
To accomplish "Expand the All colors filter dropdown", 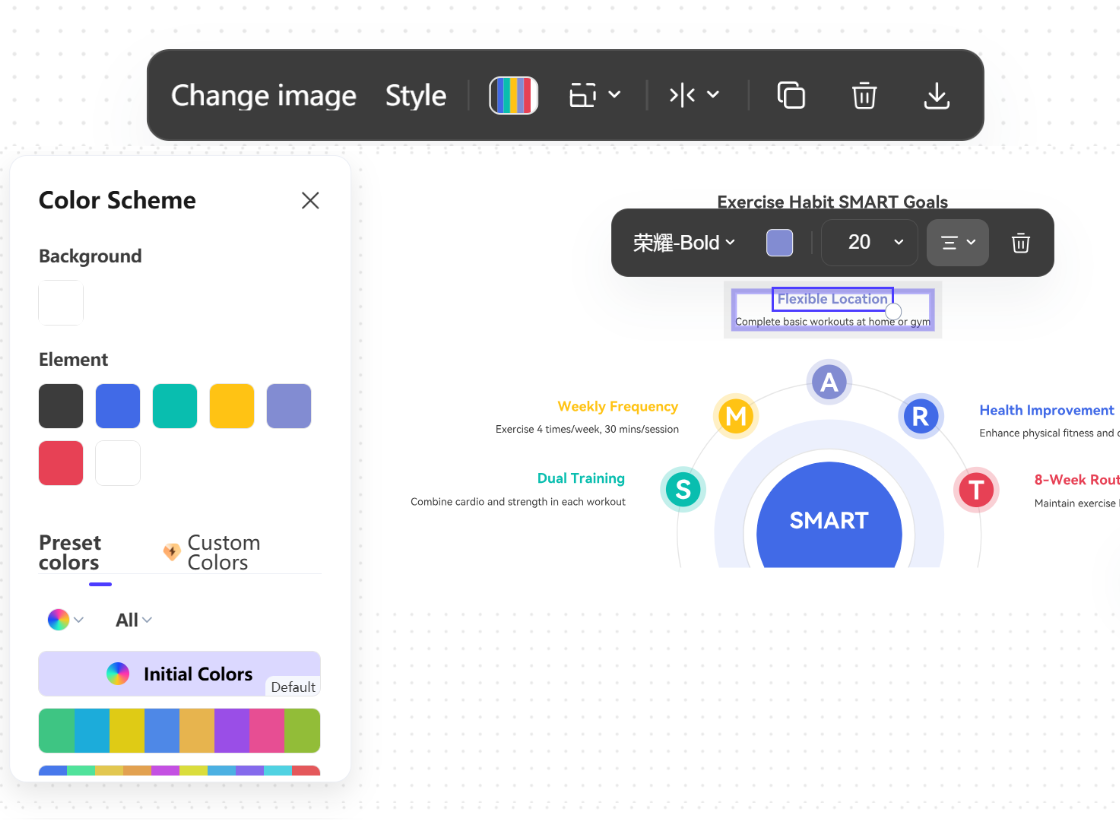I will coord(133,619).
